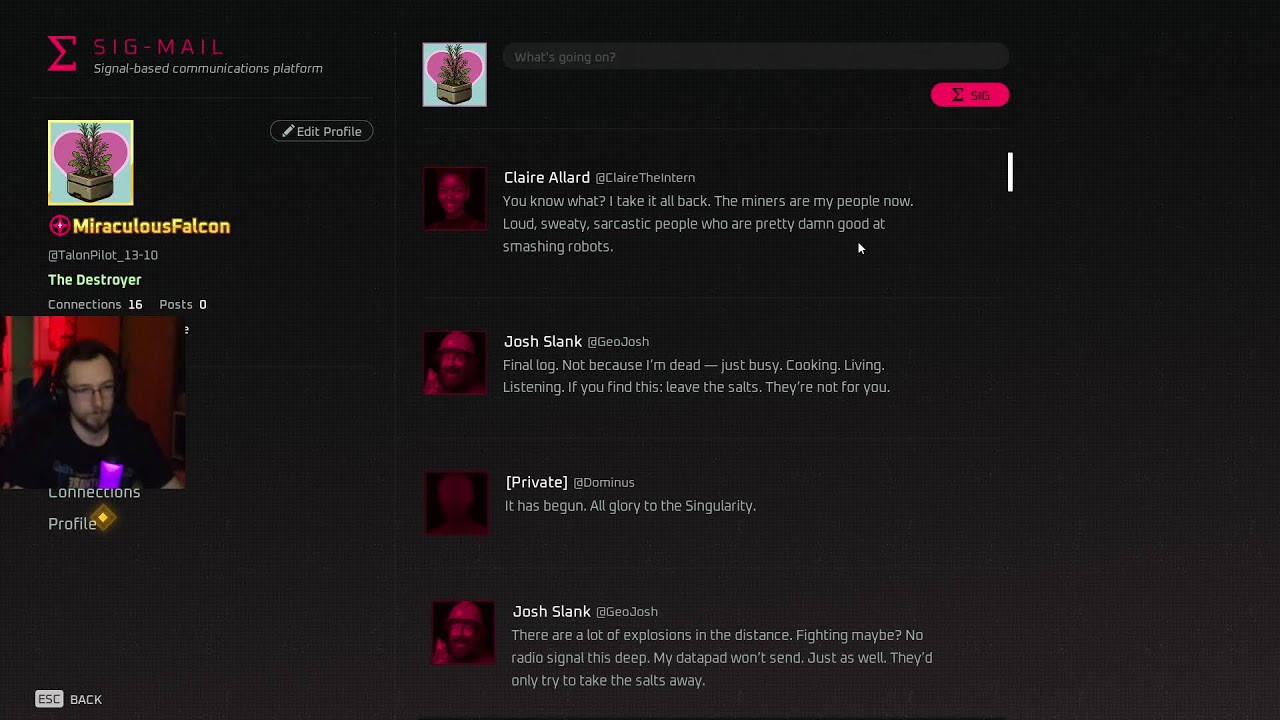Click the diamond notification marker next to Profile
The image size is (1280, 720).
point(104,517)
